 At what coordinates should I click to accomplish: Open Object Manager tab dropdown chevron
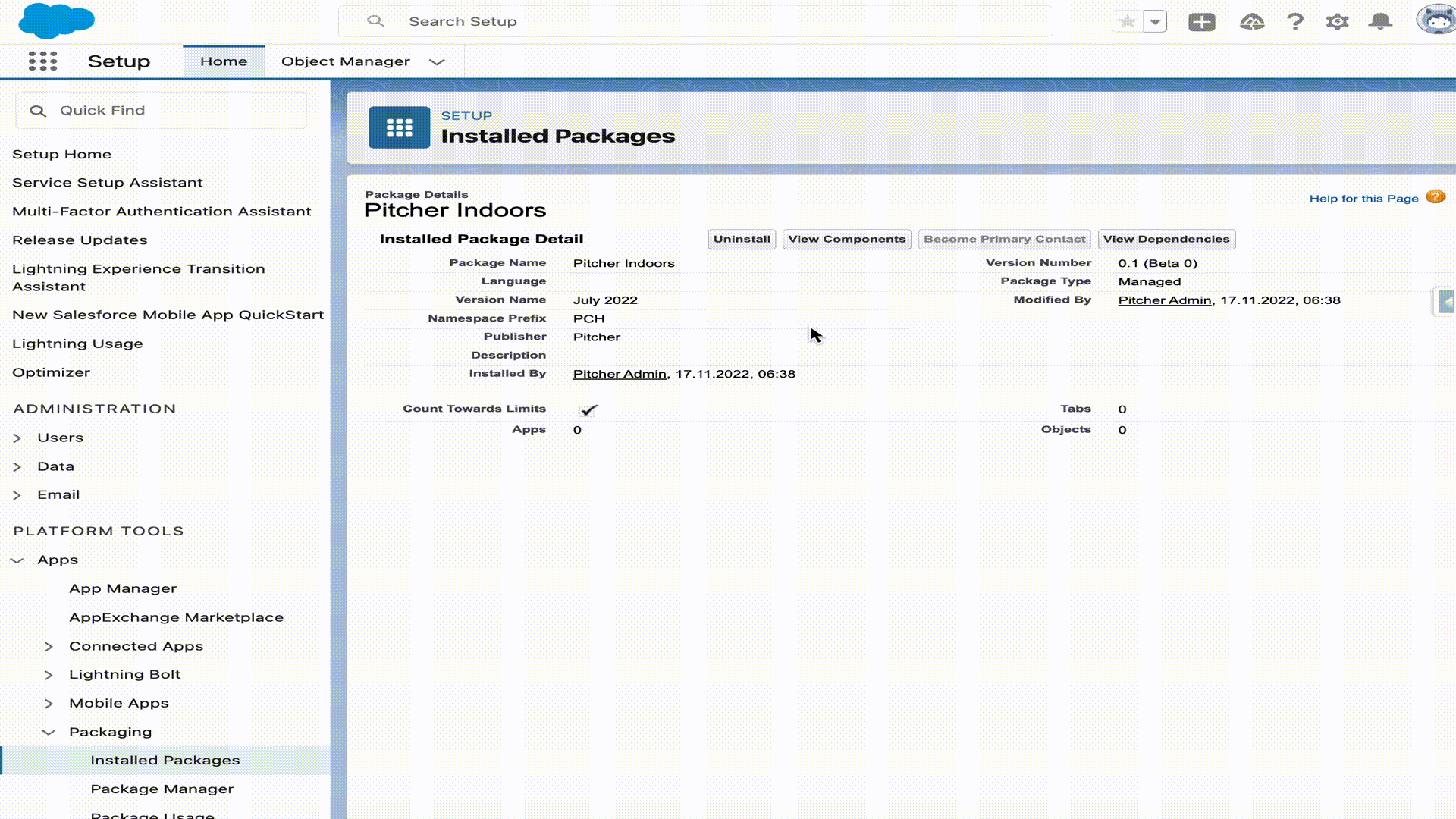coord(437,62)
